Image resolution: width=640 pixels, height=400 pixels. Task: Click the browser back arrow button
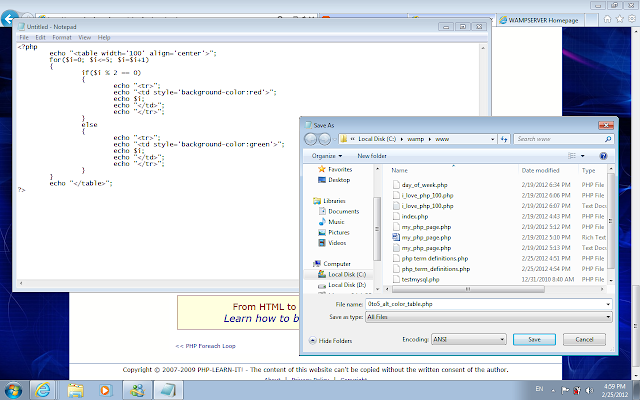click(x=9, y=19)
